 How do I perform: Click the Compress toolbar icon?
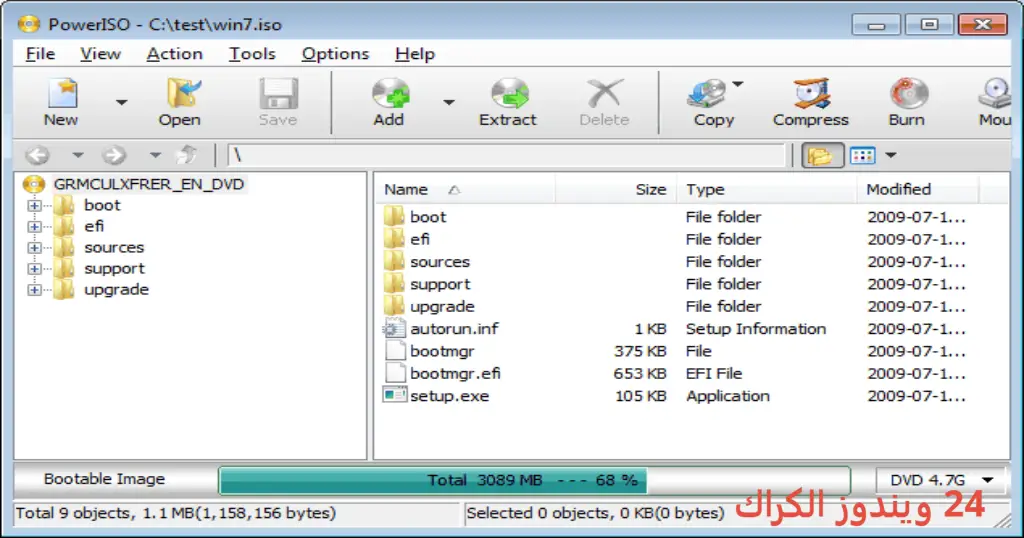pyautogui.click(x=812, y=93)
